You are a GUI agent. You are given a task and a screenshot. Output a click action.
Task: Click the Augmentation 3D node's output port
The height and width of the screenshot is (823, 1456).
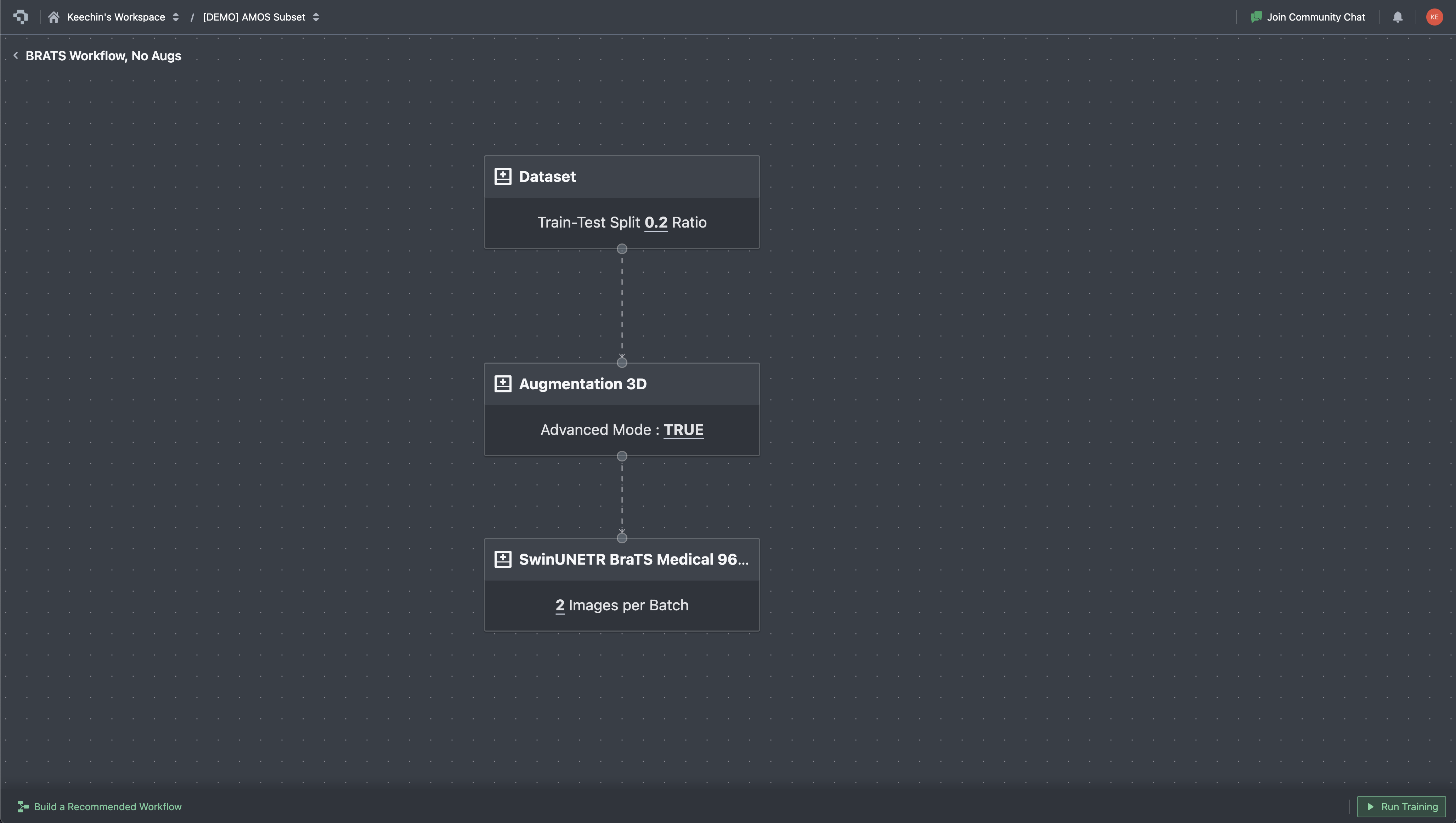[622, 456]
